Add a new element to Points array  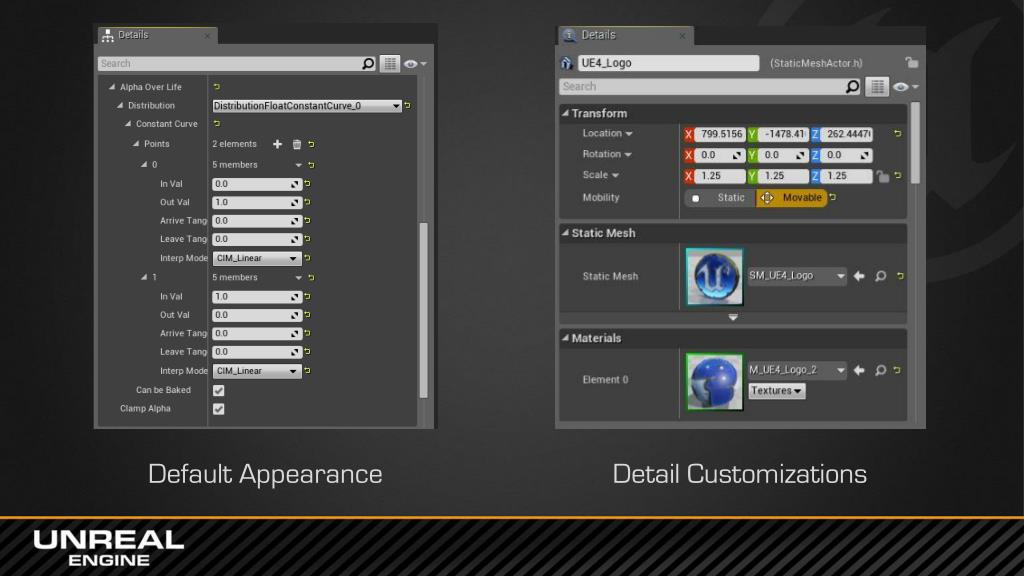point(278,144)
